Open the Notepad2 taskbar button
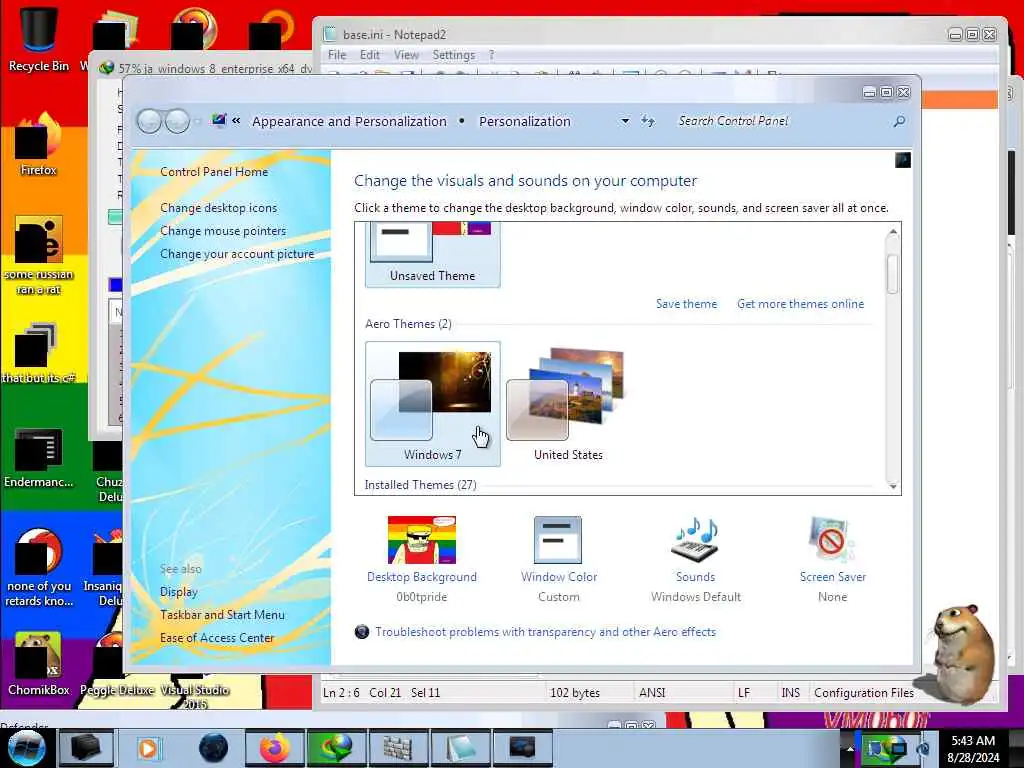 point(459,748)
